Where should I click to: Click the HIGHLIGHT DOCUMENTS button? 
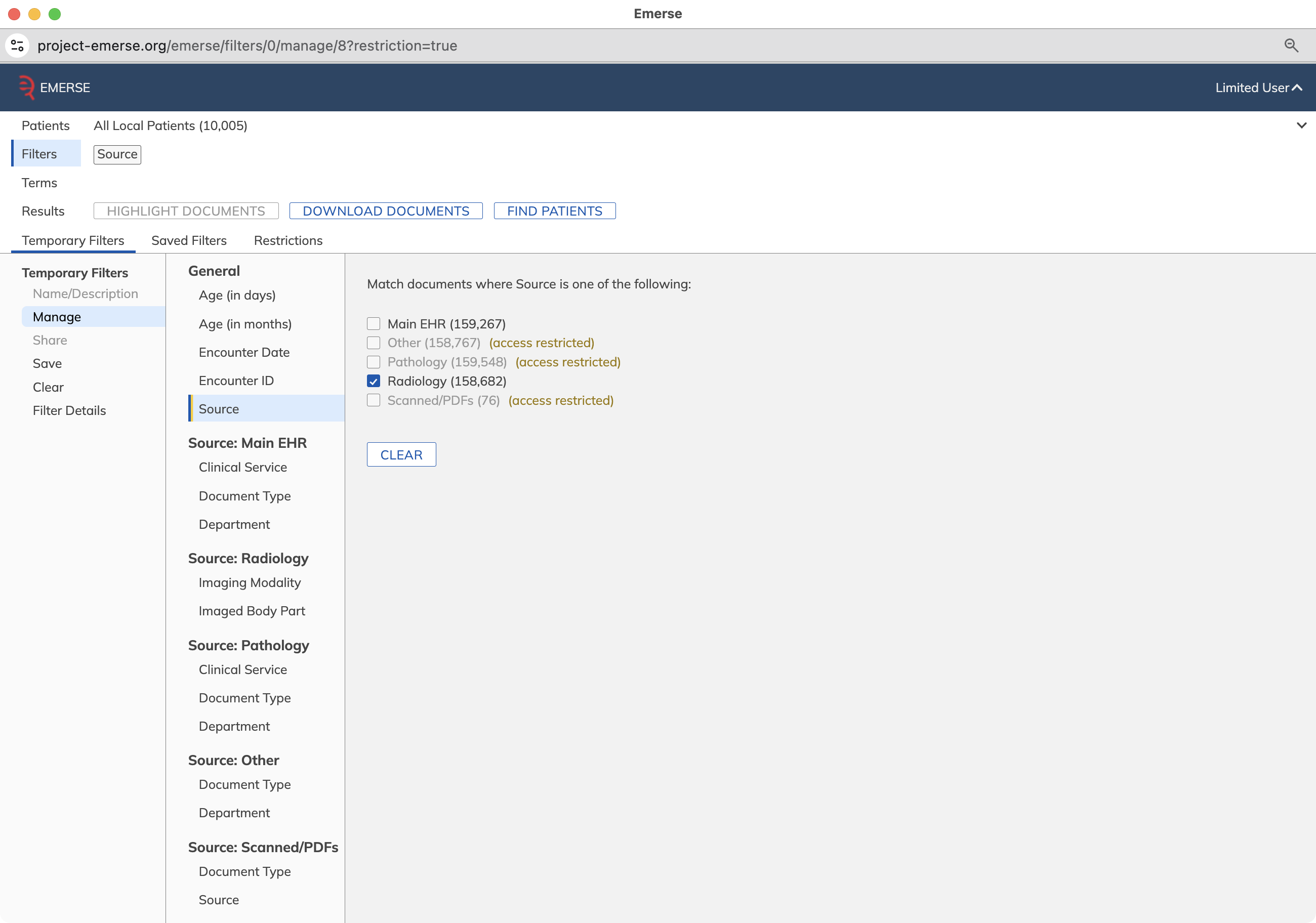click(x=186, y=211)
